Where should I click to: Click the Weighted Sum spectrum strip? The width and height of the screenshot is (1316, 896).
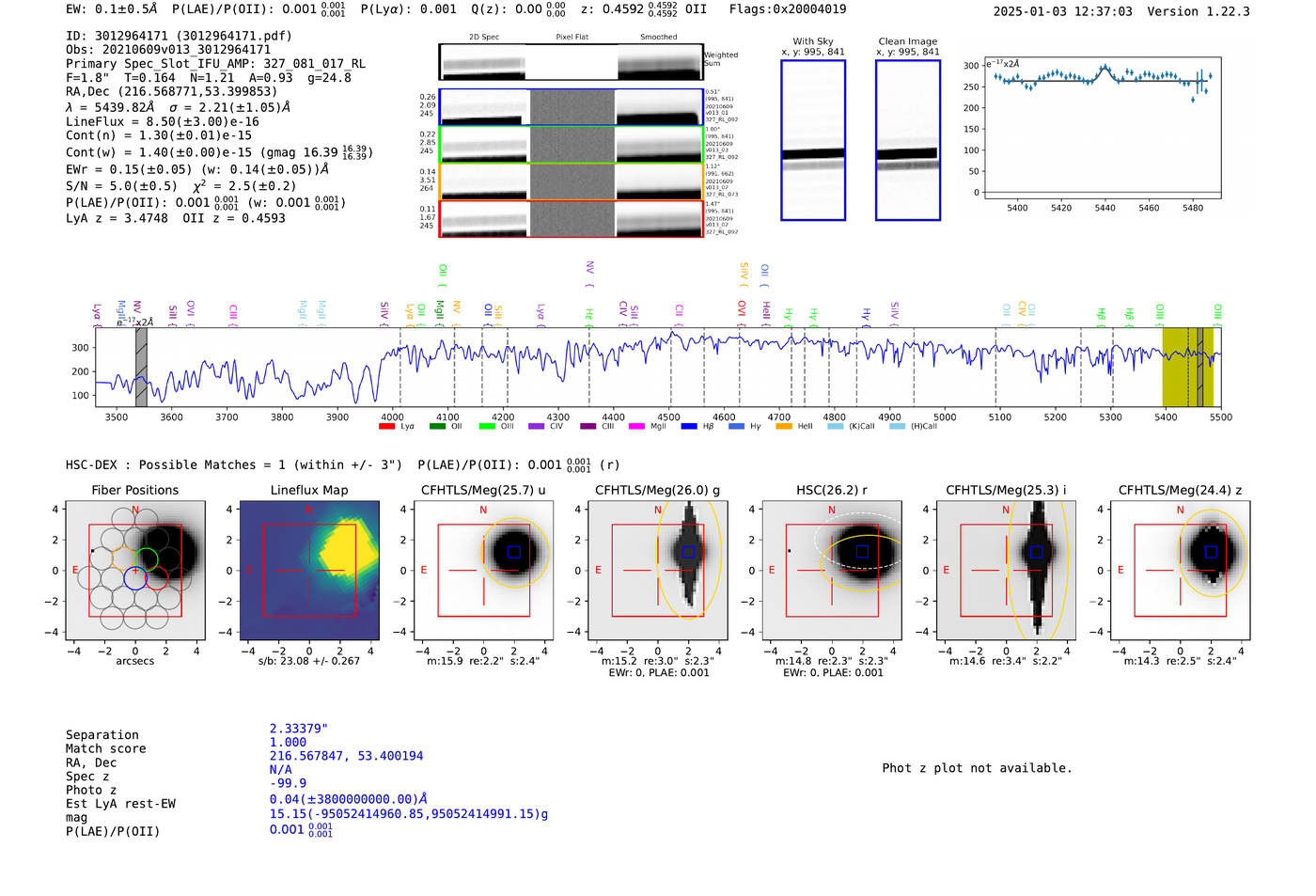tap(572, 62)
